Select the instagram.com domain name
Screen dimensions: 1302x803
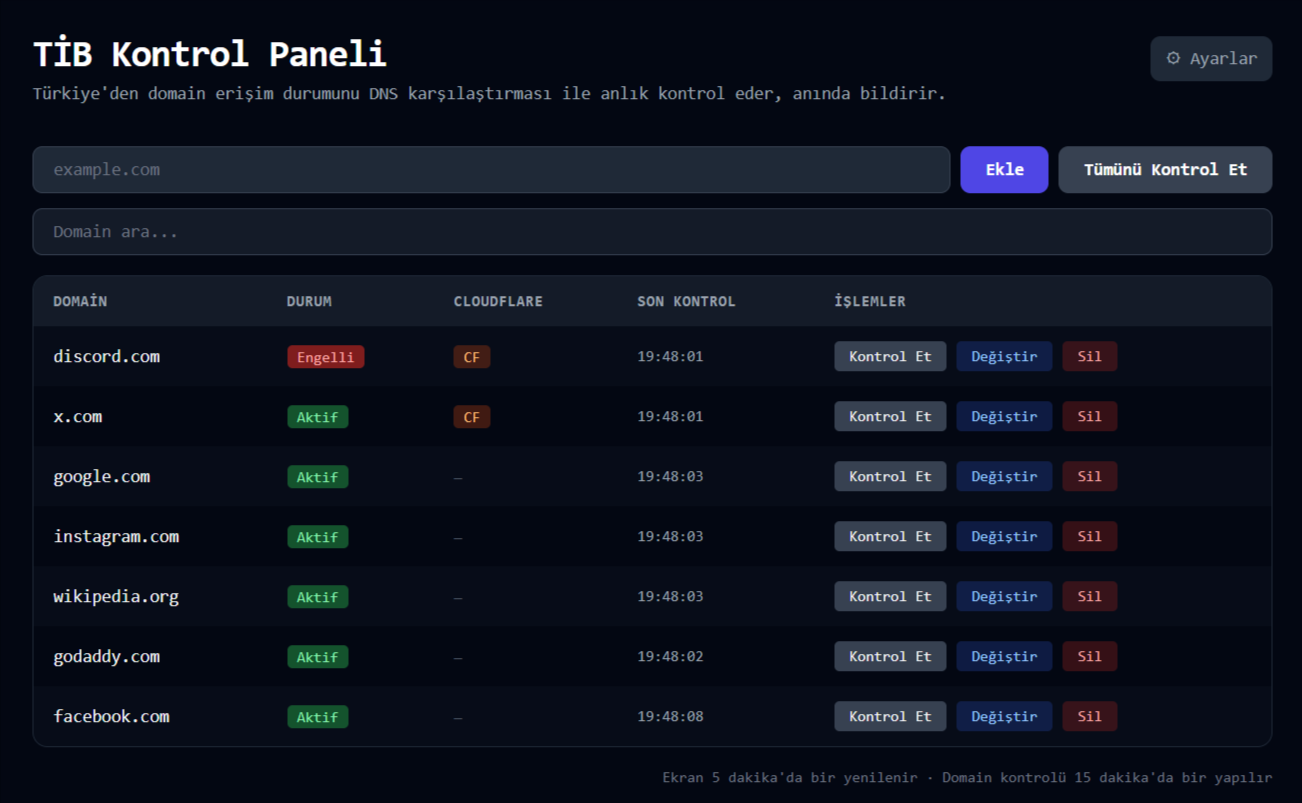pyautogui.click(x=116, y=537)
